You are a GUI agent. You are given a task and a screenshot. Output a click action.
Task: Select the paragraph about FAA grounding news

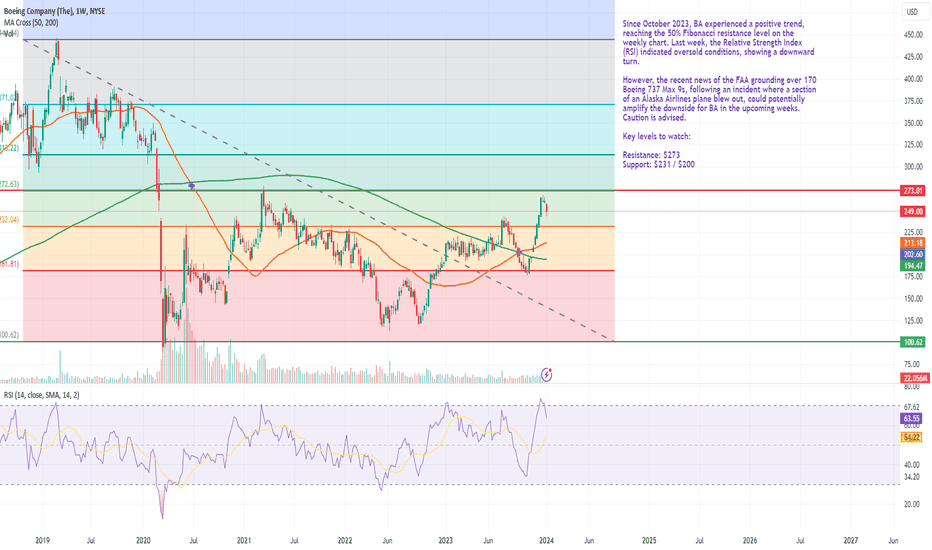pos(719,99)
